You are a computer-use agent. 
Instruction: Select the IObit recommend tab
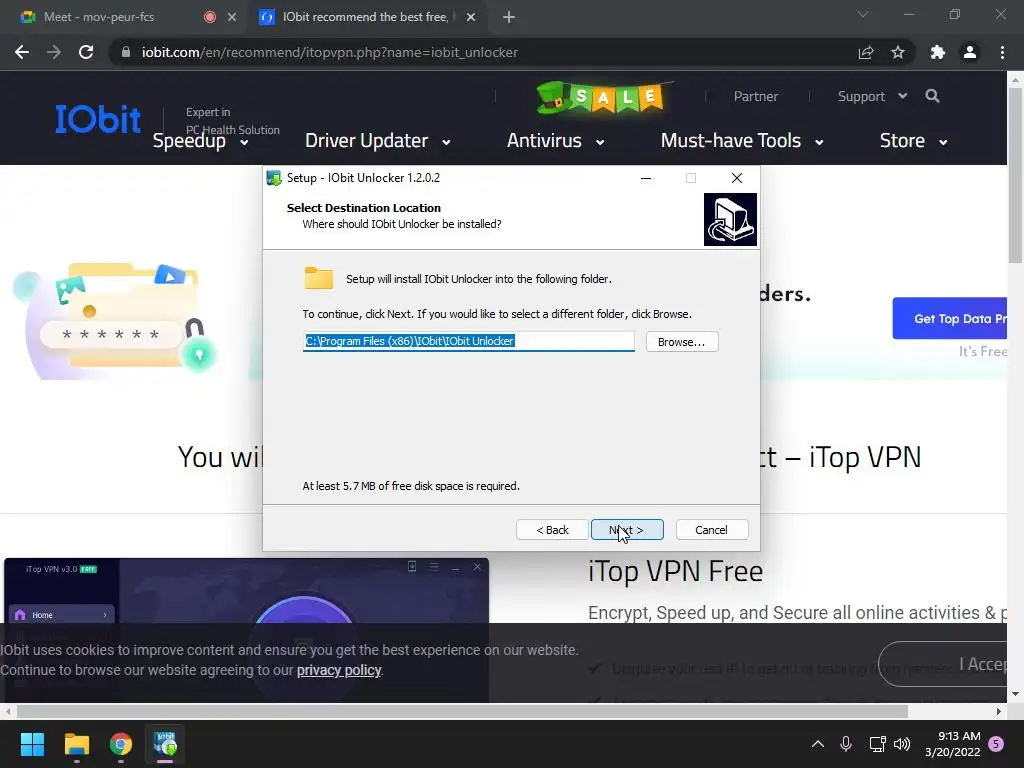click(x=366, y=17)
